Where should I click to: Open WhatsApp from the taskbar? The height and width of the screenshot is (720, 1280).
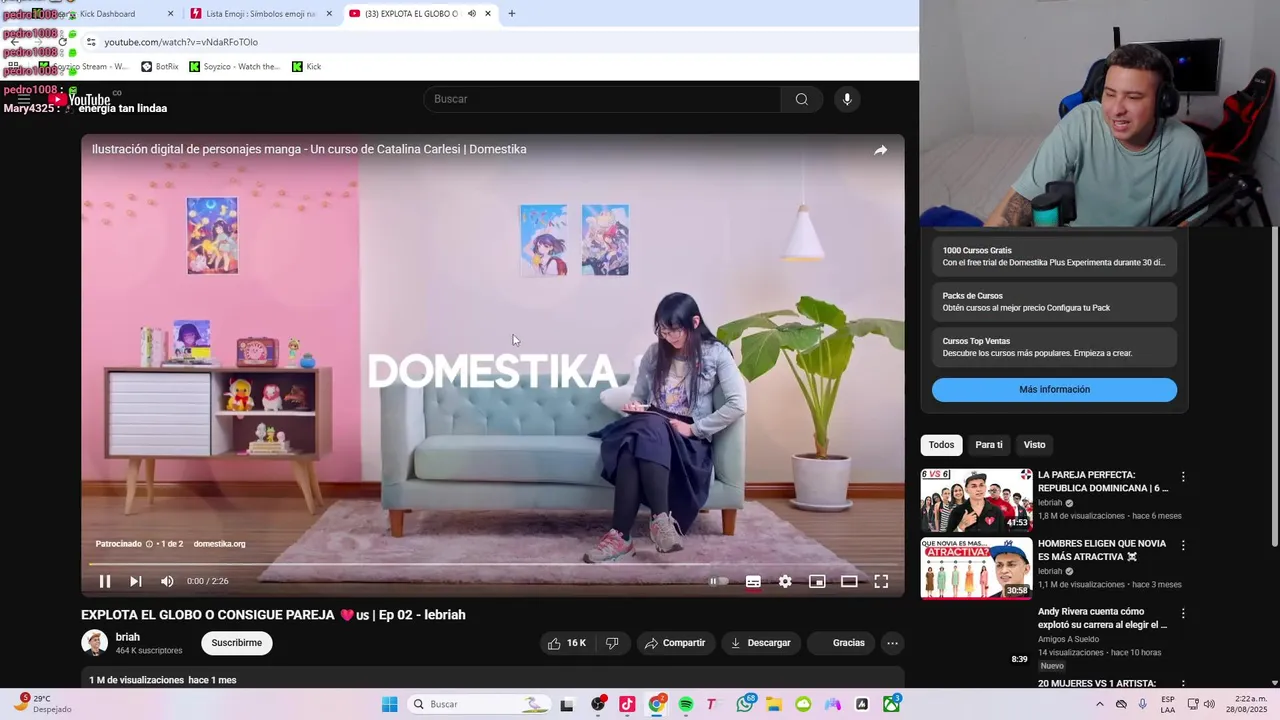745,704
